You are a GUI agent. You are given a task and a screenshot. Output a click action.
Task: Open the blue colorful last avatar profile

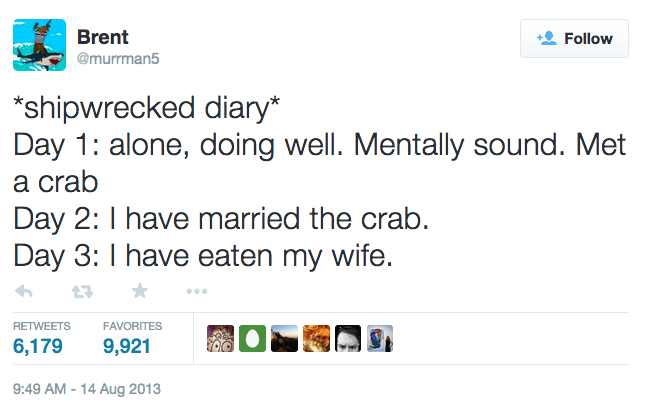[379, 338]
